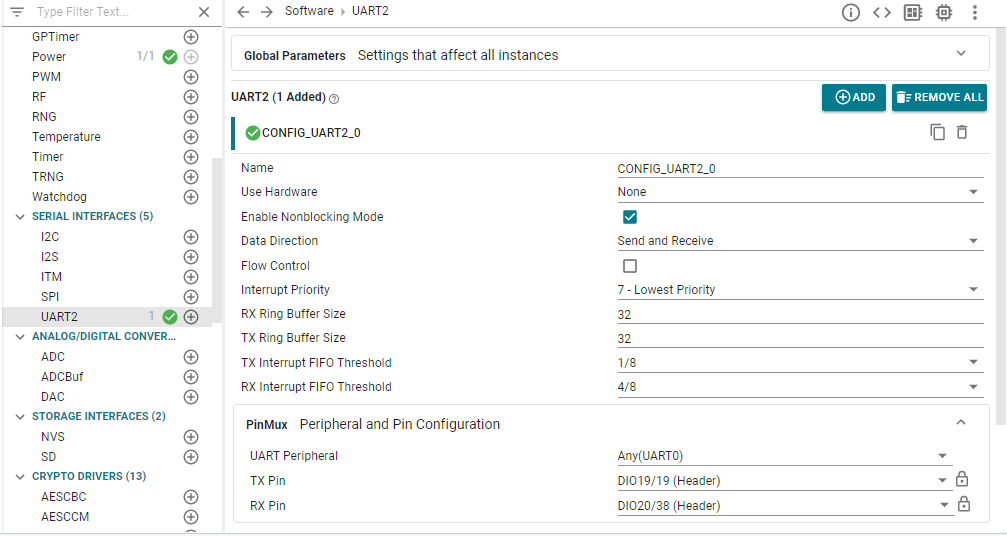1007x536 pixels.
Task: Open the Data Direction dropdown
Action: [973, 242]
